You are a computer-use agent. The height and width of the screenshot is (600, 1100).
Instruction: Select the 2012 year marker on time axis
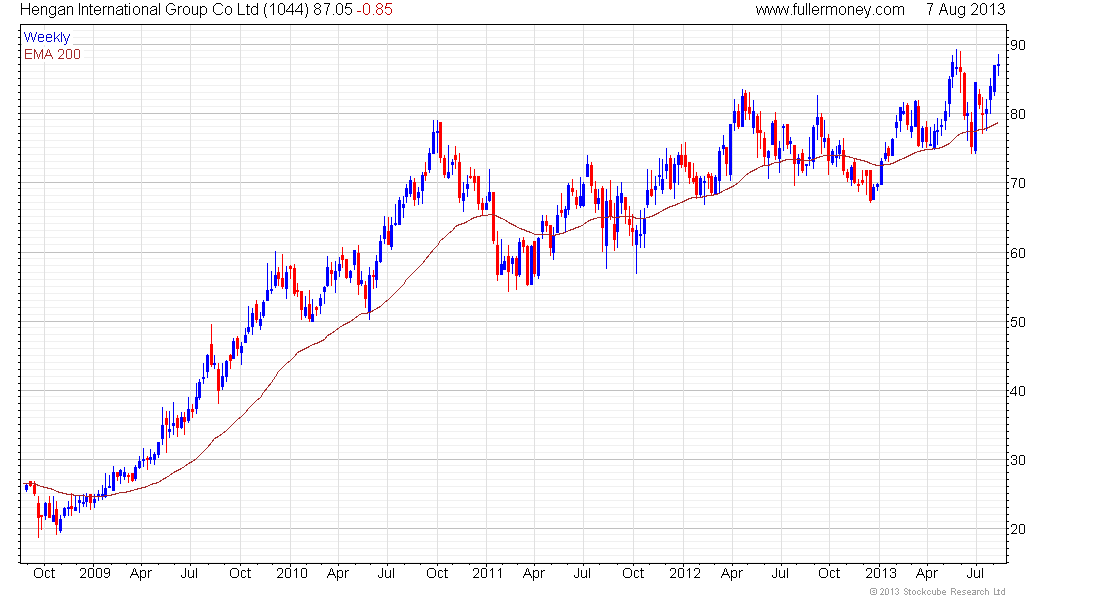point(684,574)
